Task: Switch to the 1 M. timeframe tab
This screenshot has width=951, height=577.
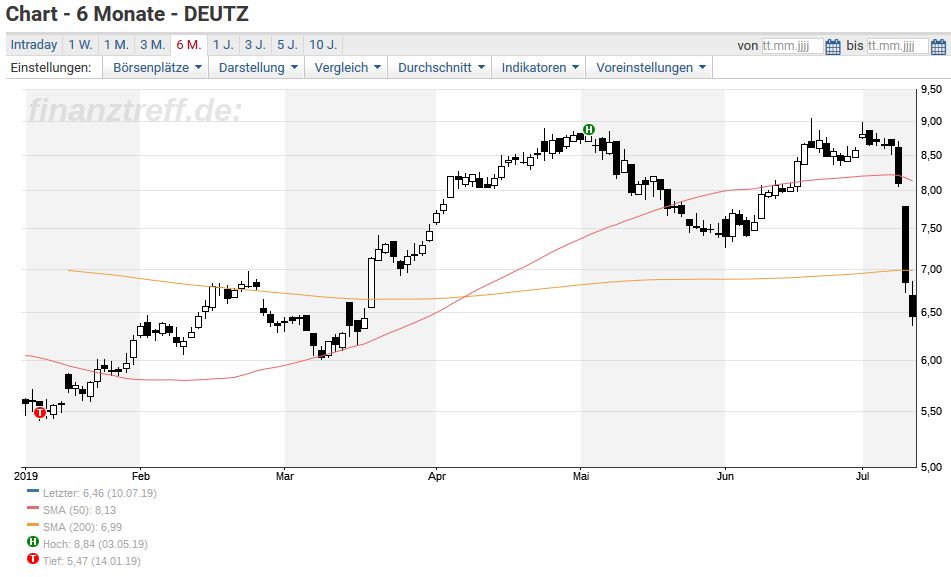Action: click(116, 45)
